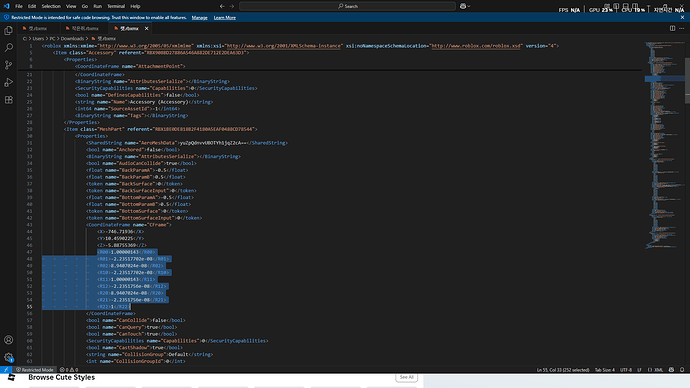Image resolution: width=690 pixels, height=388 pixels.
Task: Click the command center Search field
Action: pos(348,6)
